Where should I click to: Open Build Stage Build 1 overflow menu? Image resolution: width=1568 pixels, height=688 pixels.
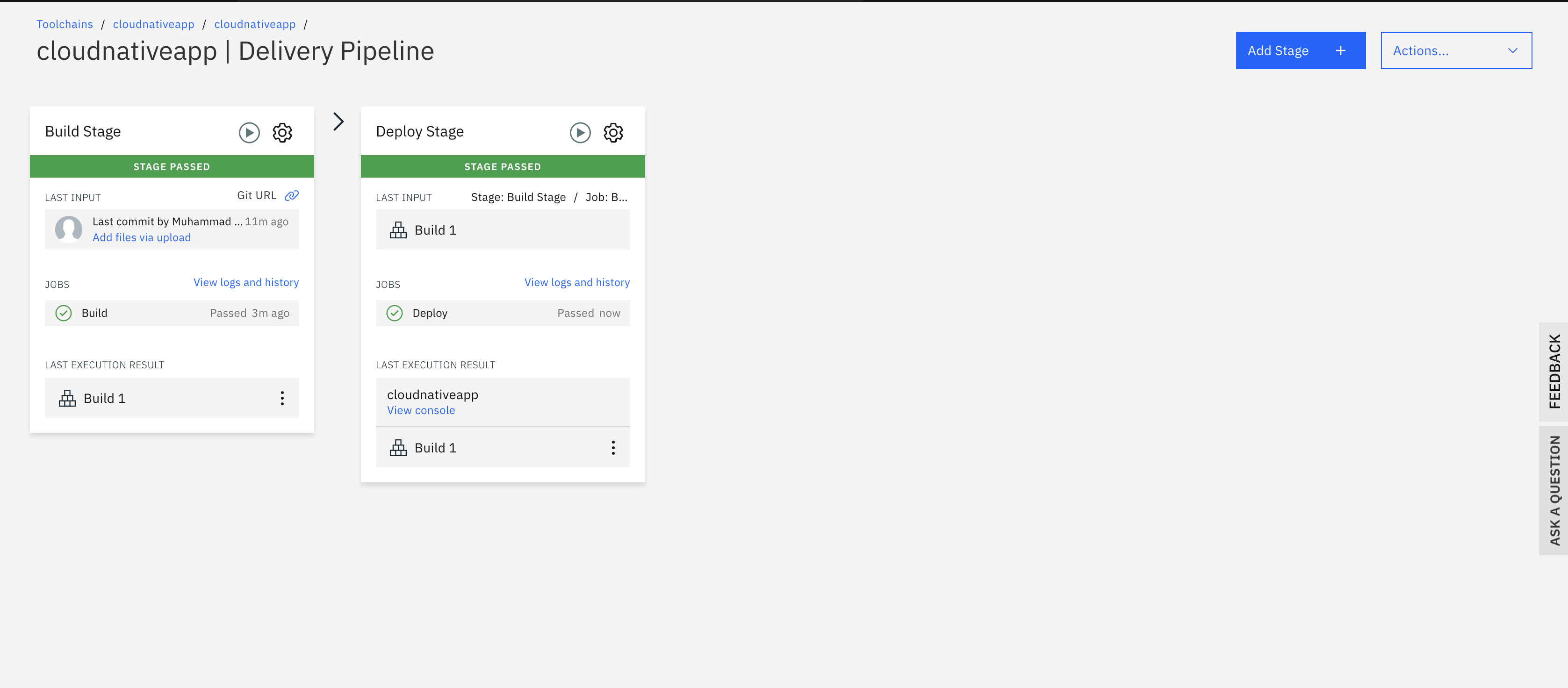282,398
